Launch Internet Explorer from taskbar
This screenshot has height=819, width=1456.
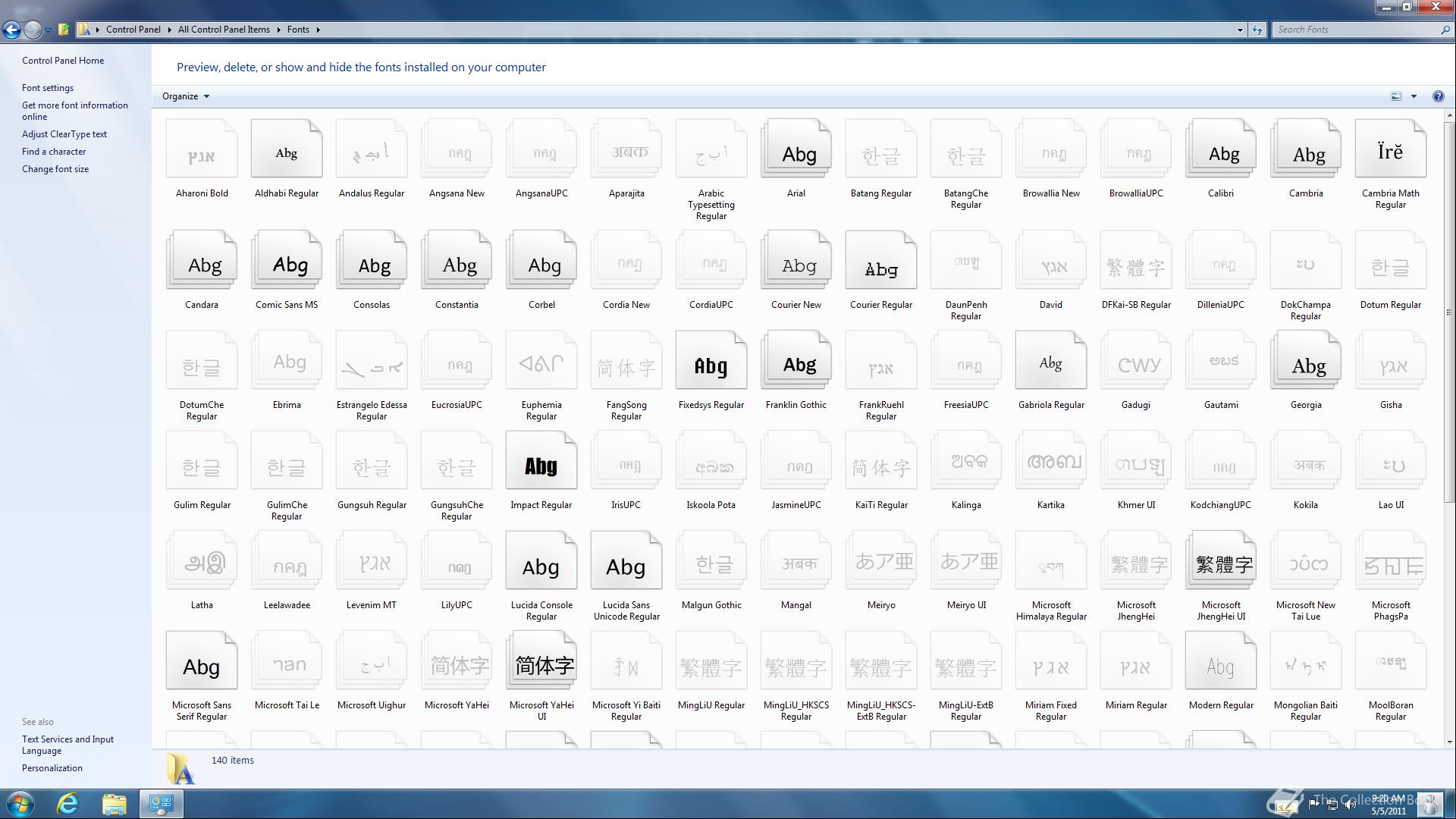point(68,804)
